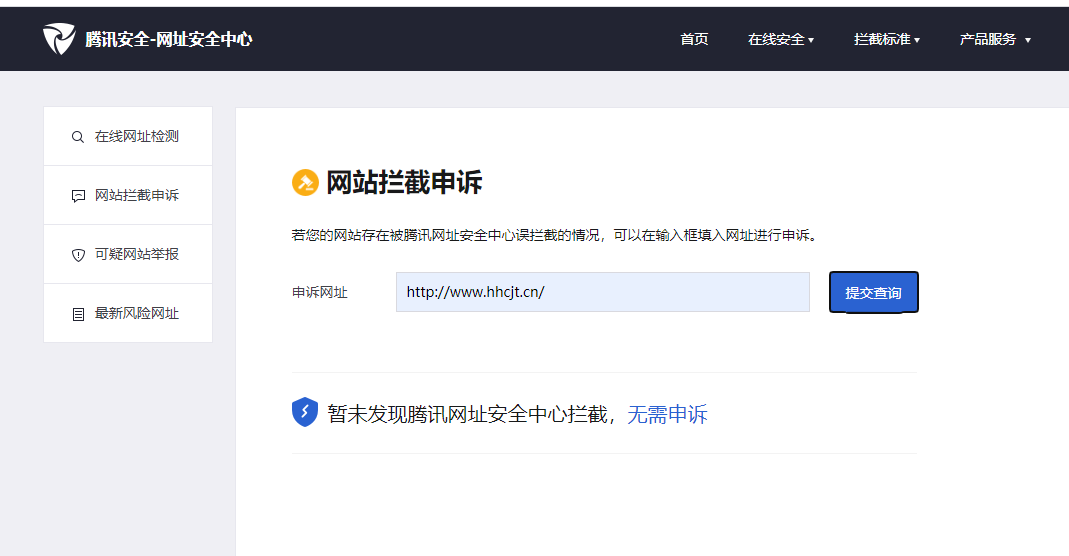Click the 腾讯安全-网址安全中心 site title
1069x556 pixels.
pos(168,40)
